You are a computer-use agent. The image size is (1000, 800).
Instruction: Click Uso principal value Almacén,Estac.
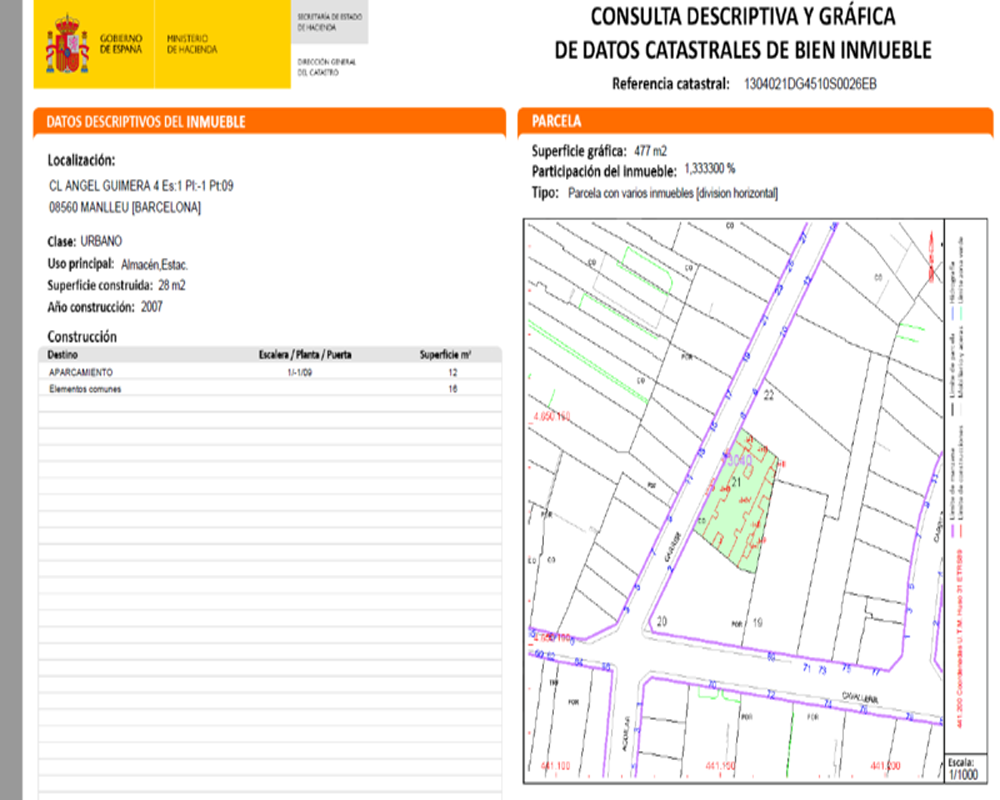coord(154,265)
